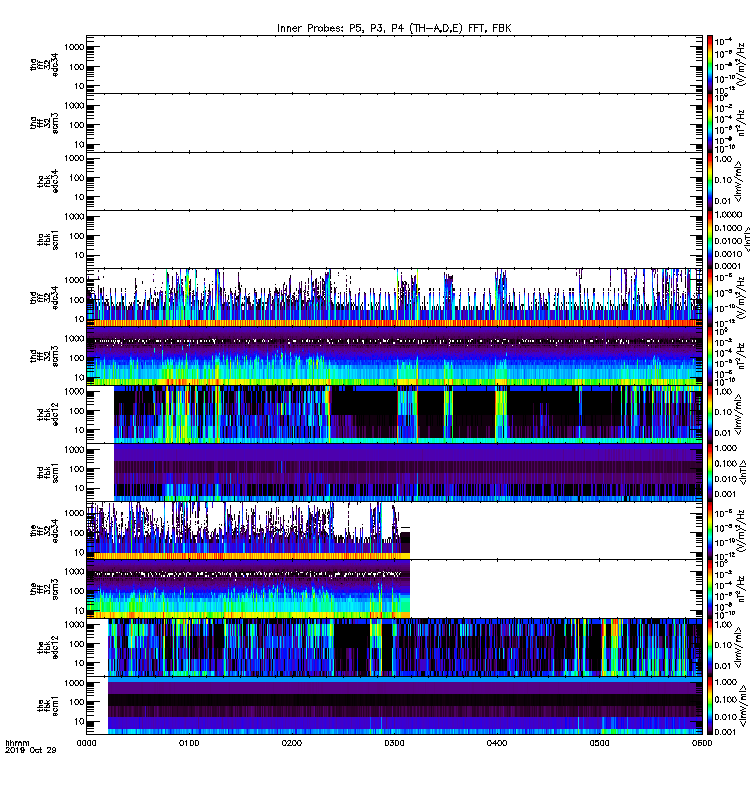The image size is (750, 800).
Task: Click the '0000' time axis tick label
Action: (86, 743)
